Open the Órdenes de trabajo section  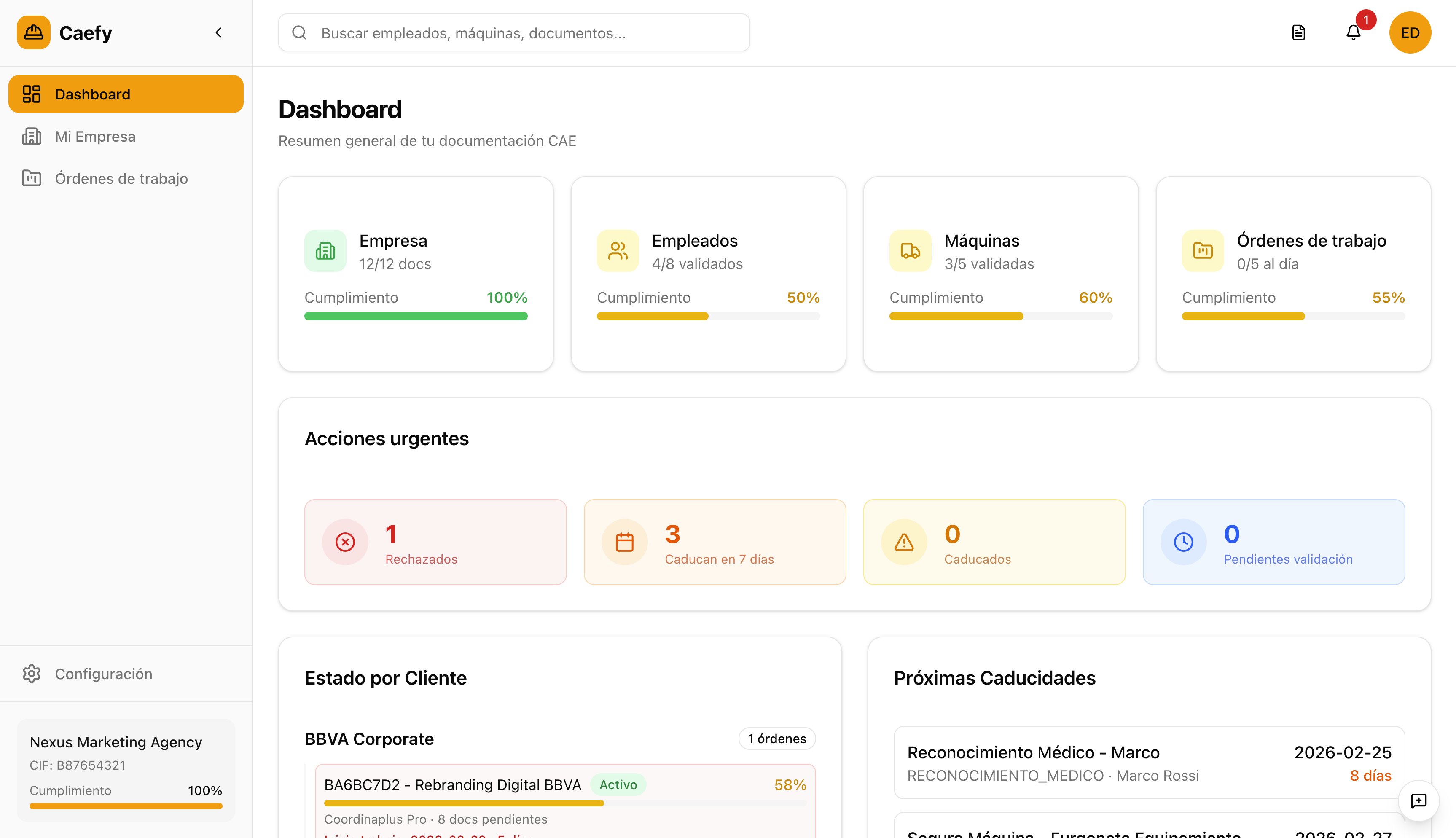[121, 178]
